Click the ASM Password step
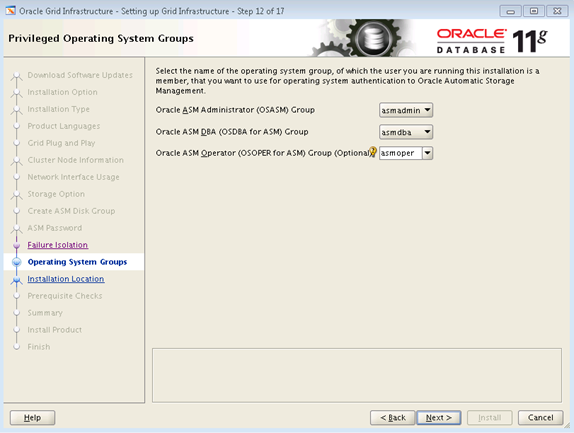Screen dimensions: 574x433 55,228
